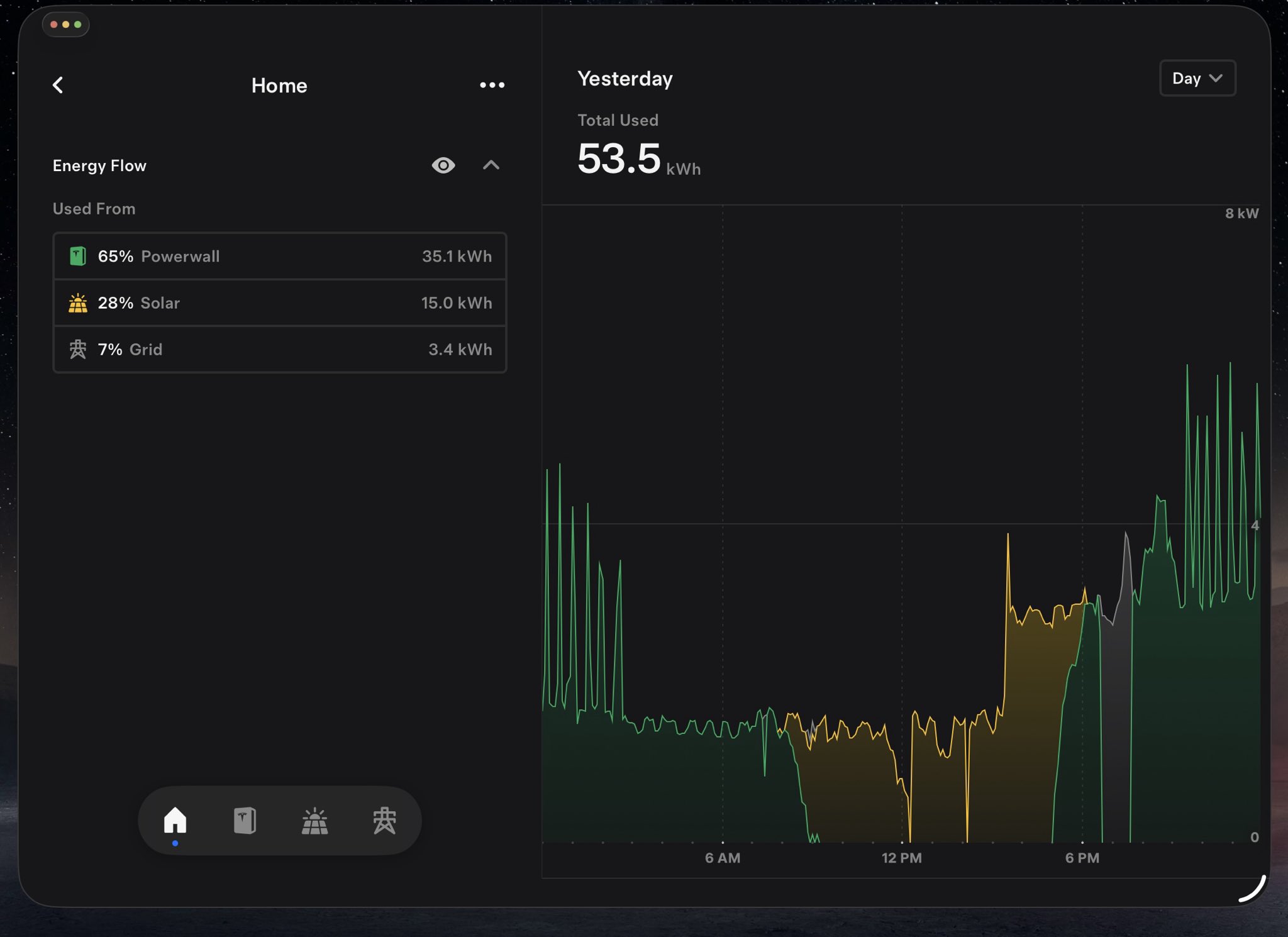Click the window controls traffic lights
The height and width of the screenshot is (937, 1288).
(65, 25)
